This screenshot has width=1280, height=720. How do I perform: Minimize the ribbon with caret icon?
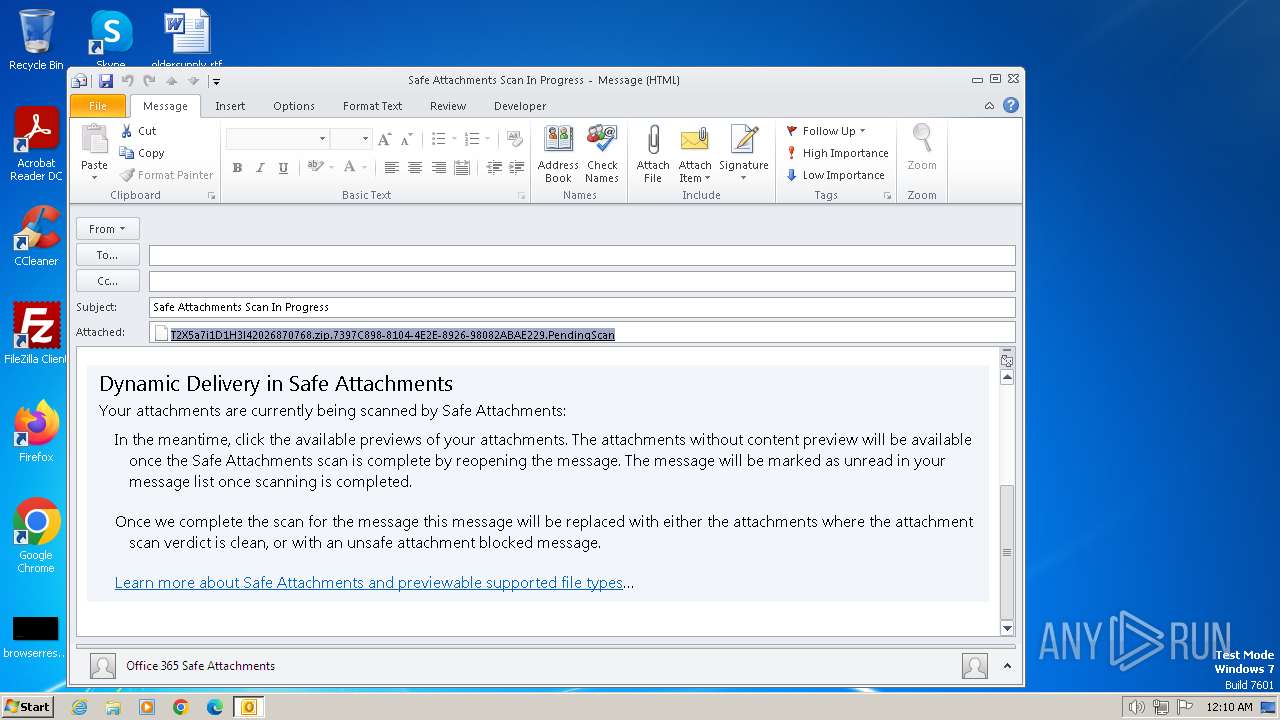coord(990,106)
